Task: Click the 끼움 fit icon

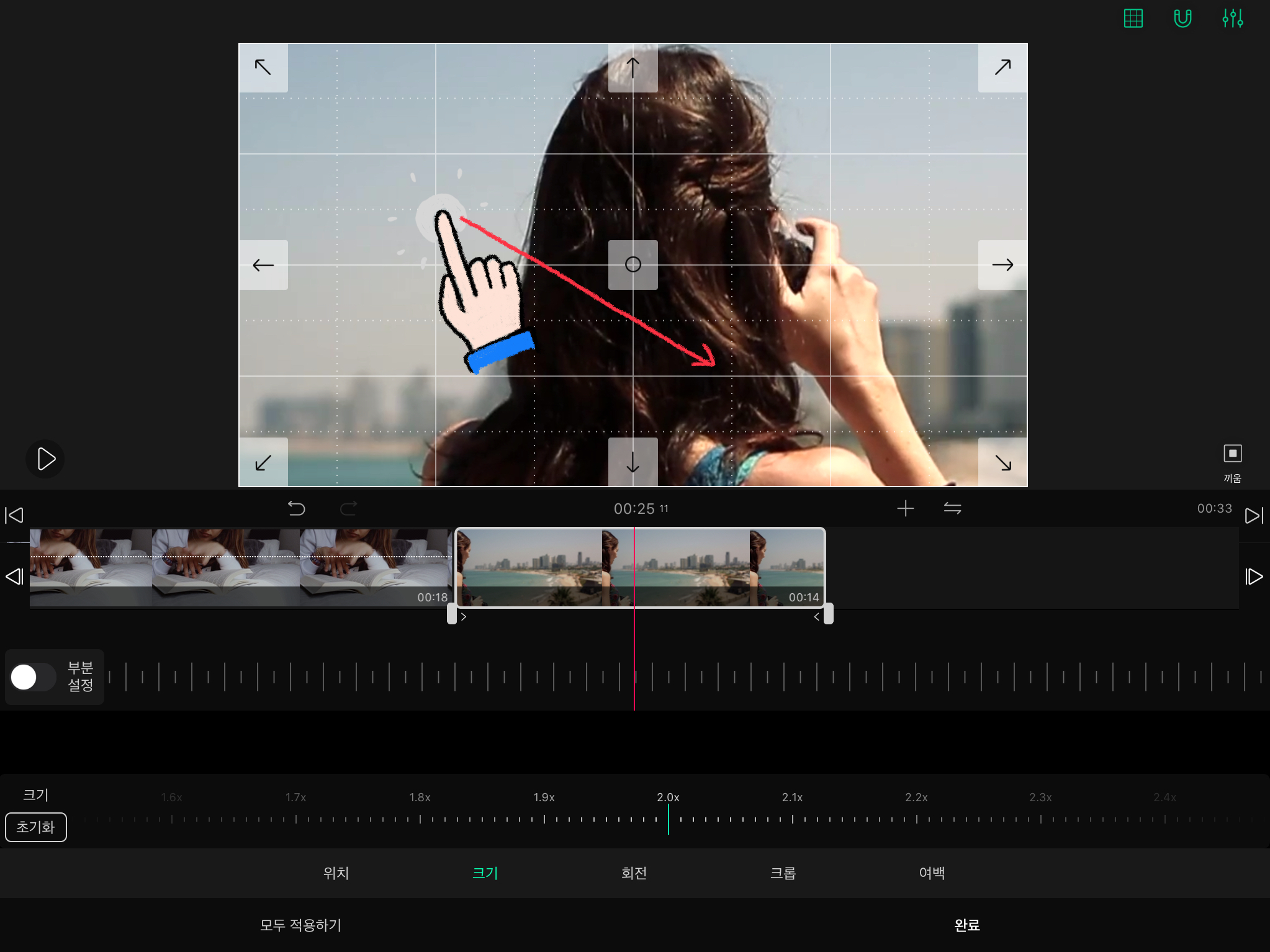Action: 1232,454
